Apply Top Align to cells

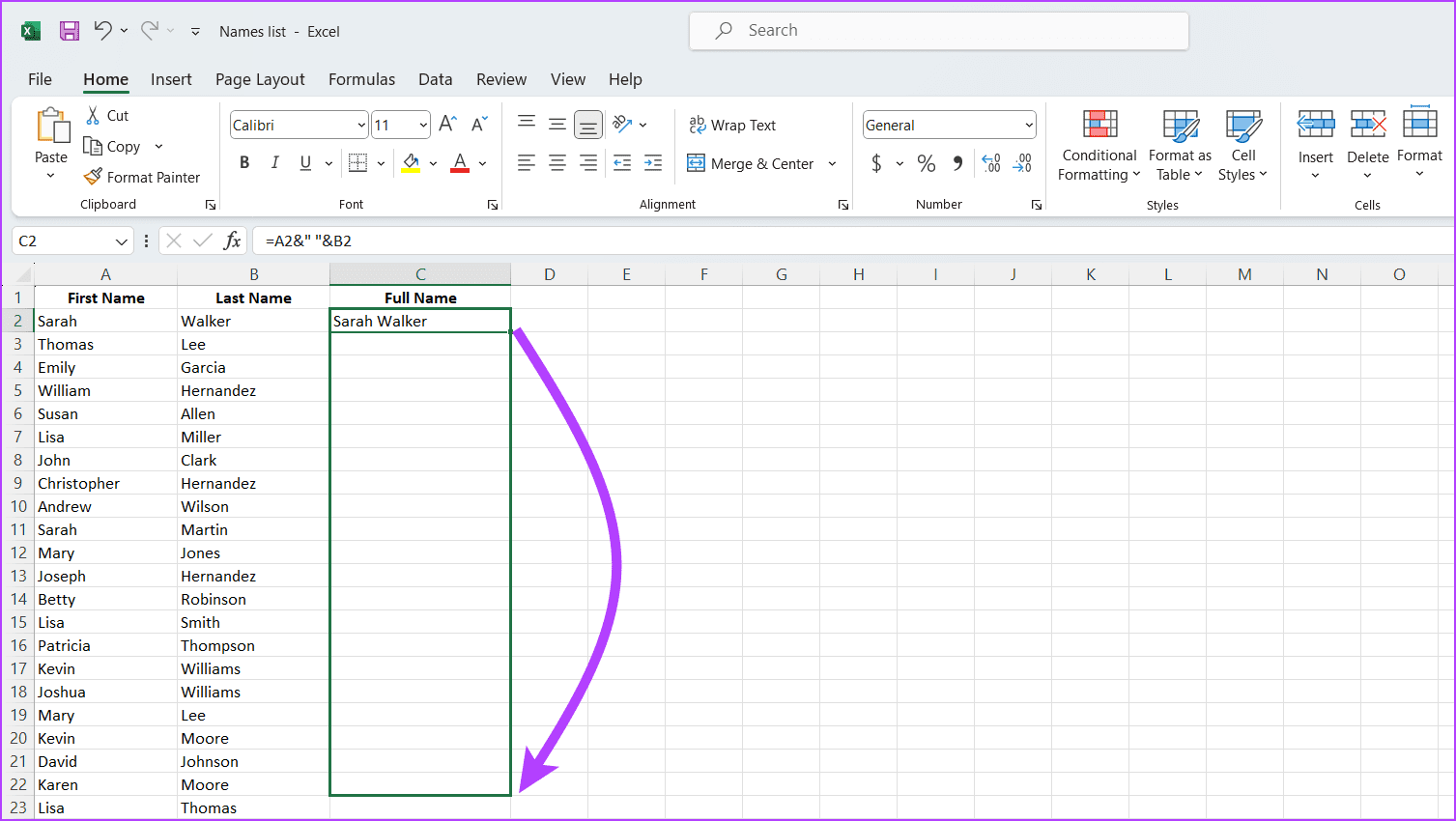[x=527, y=123]
